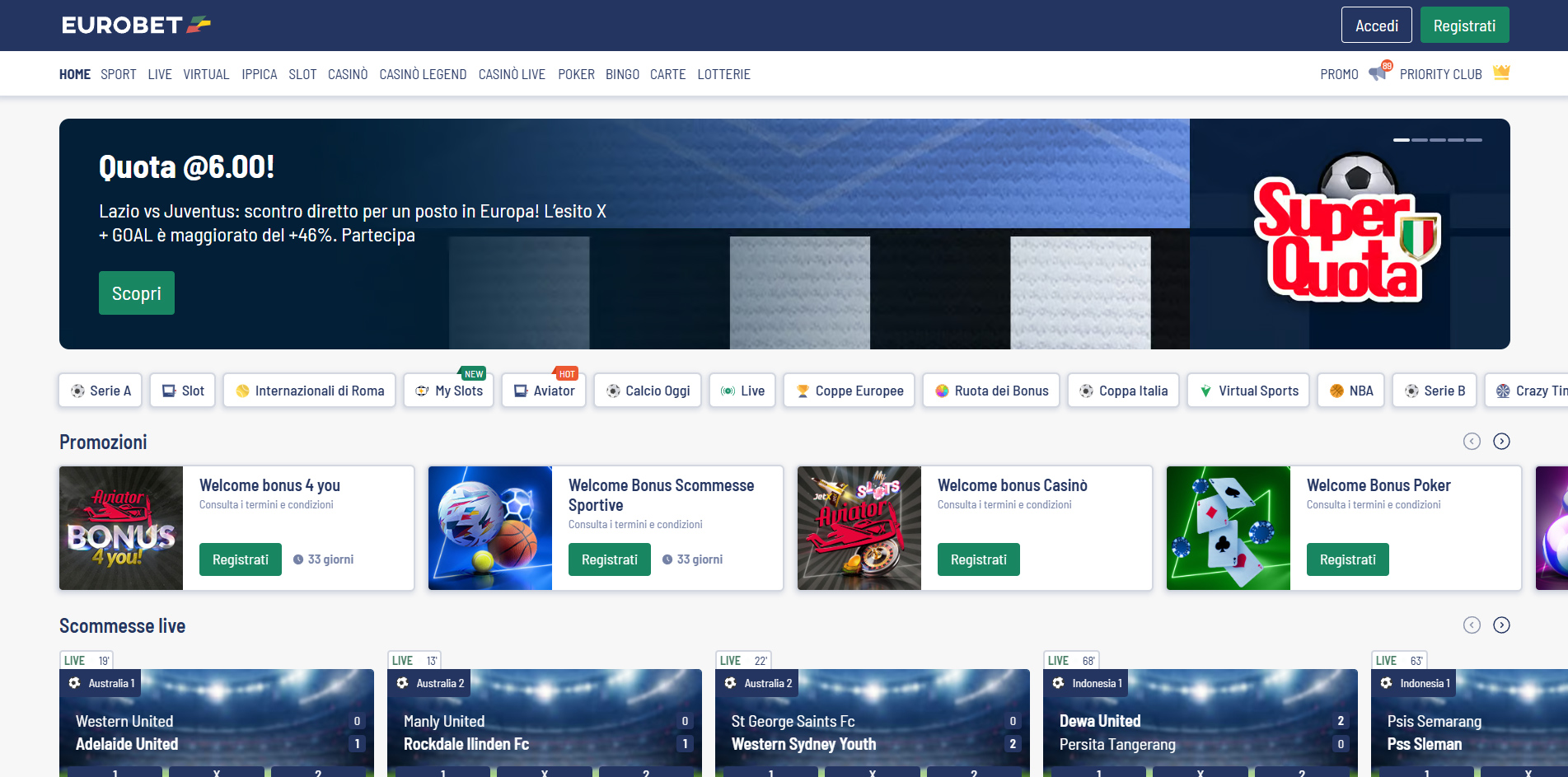Open Coppe Europee trophy chip

[x=850, y=391]
